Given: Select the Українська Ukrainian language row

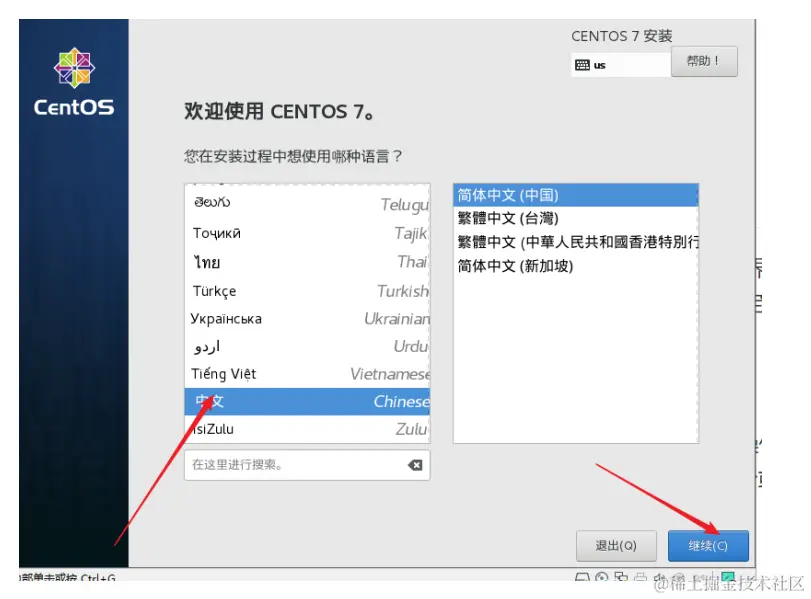Looking at the screenshot, I should coord(307,319).
